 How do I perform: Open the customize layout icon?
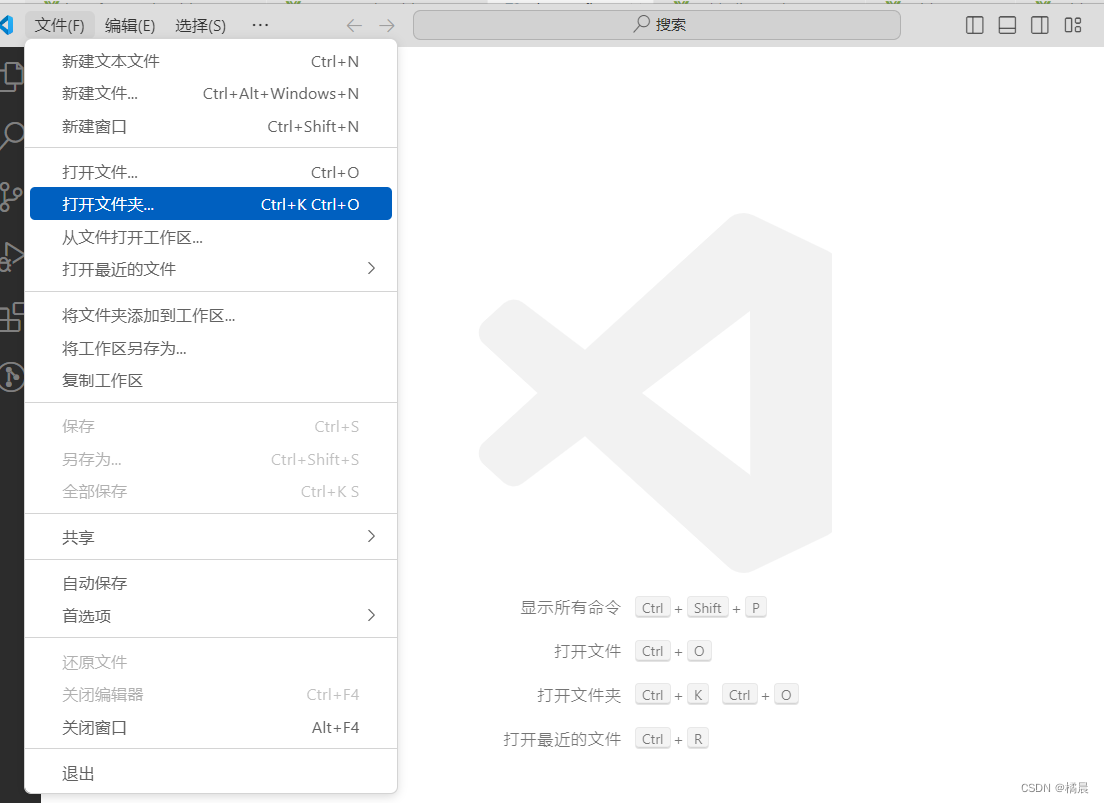coord(1072,25)
